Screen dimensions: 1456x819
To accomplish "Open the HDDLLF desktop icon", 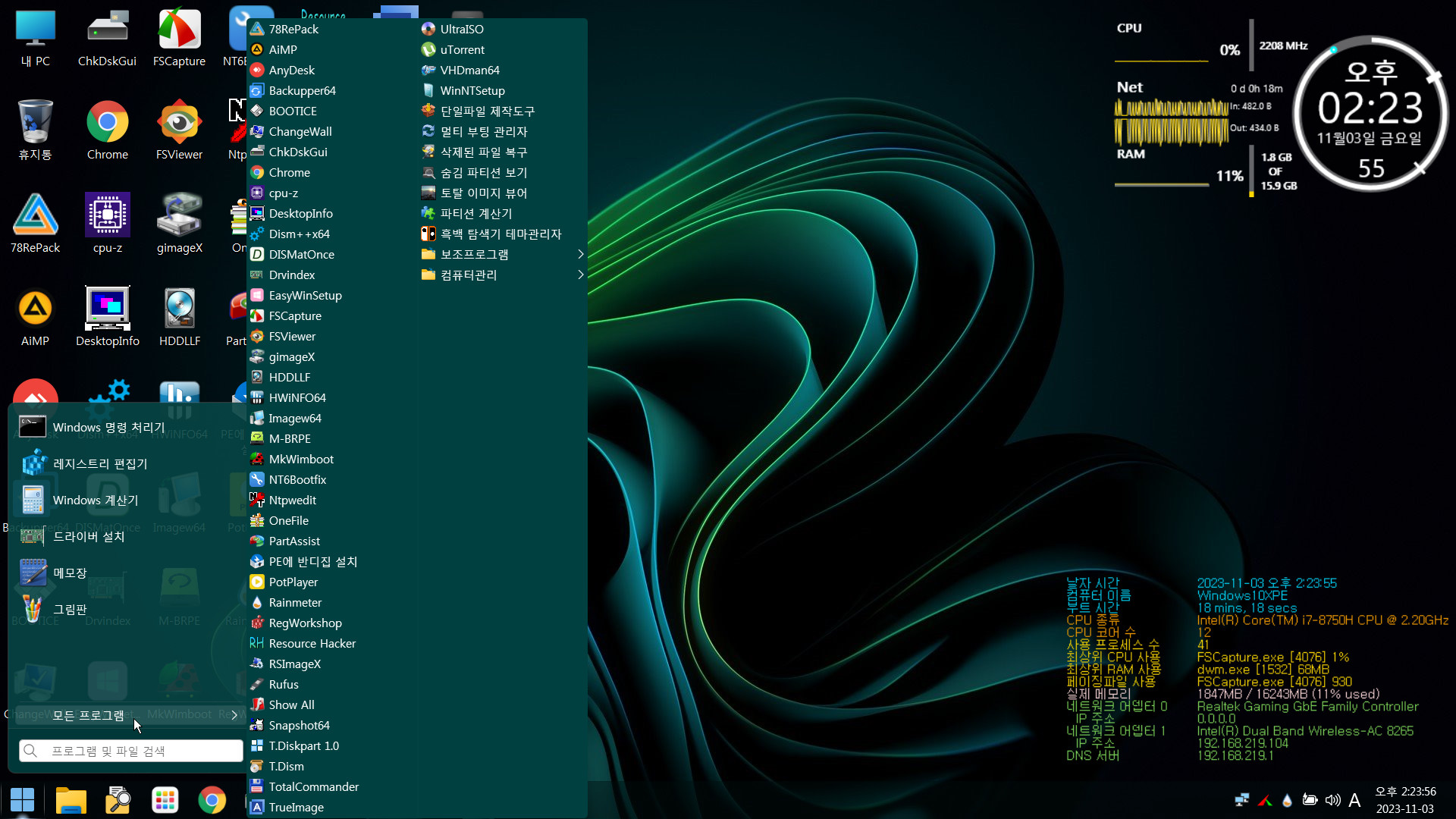I will [179, 317].
